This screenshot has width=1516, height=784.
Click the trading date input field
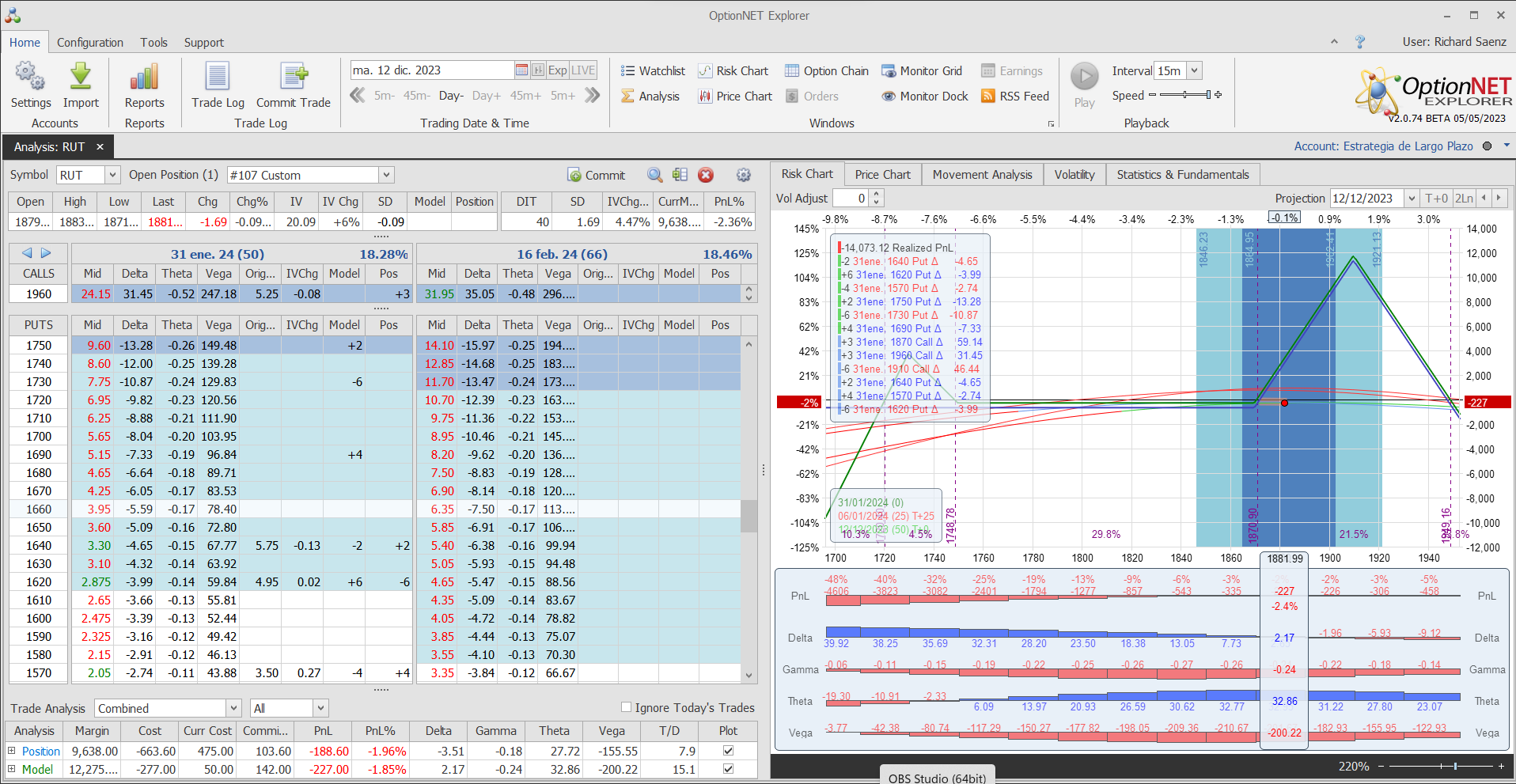click(433, 70)
